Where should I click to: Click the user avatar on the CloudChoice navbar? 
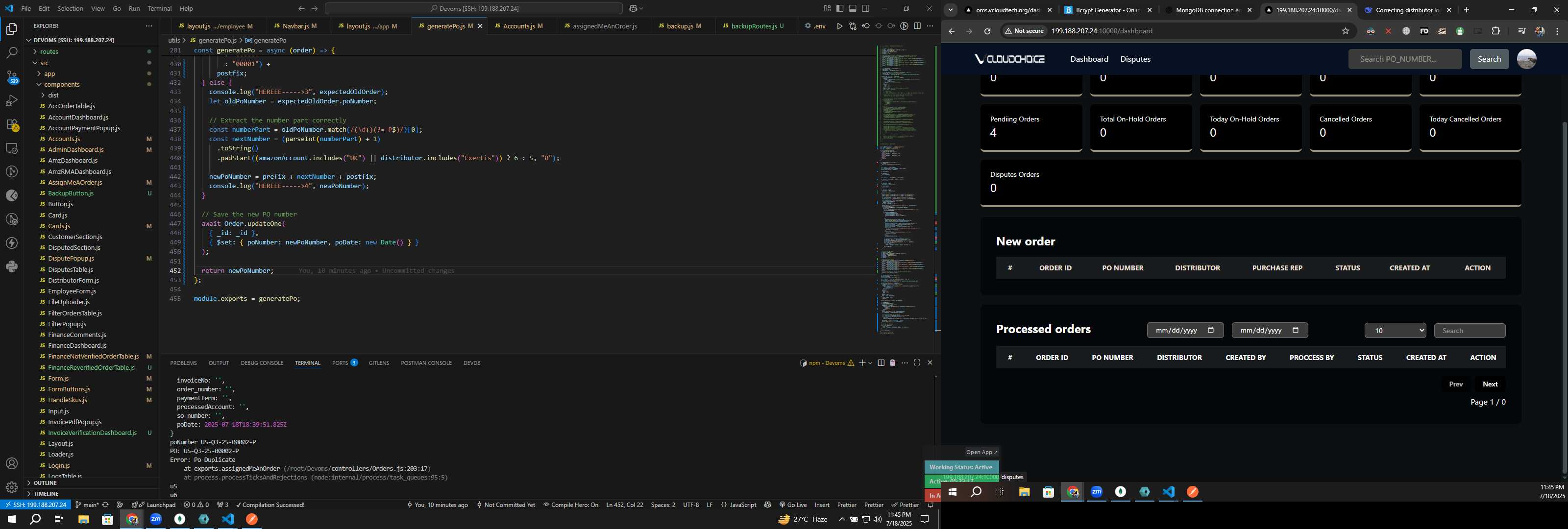click(1527, 59)
